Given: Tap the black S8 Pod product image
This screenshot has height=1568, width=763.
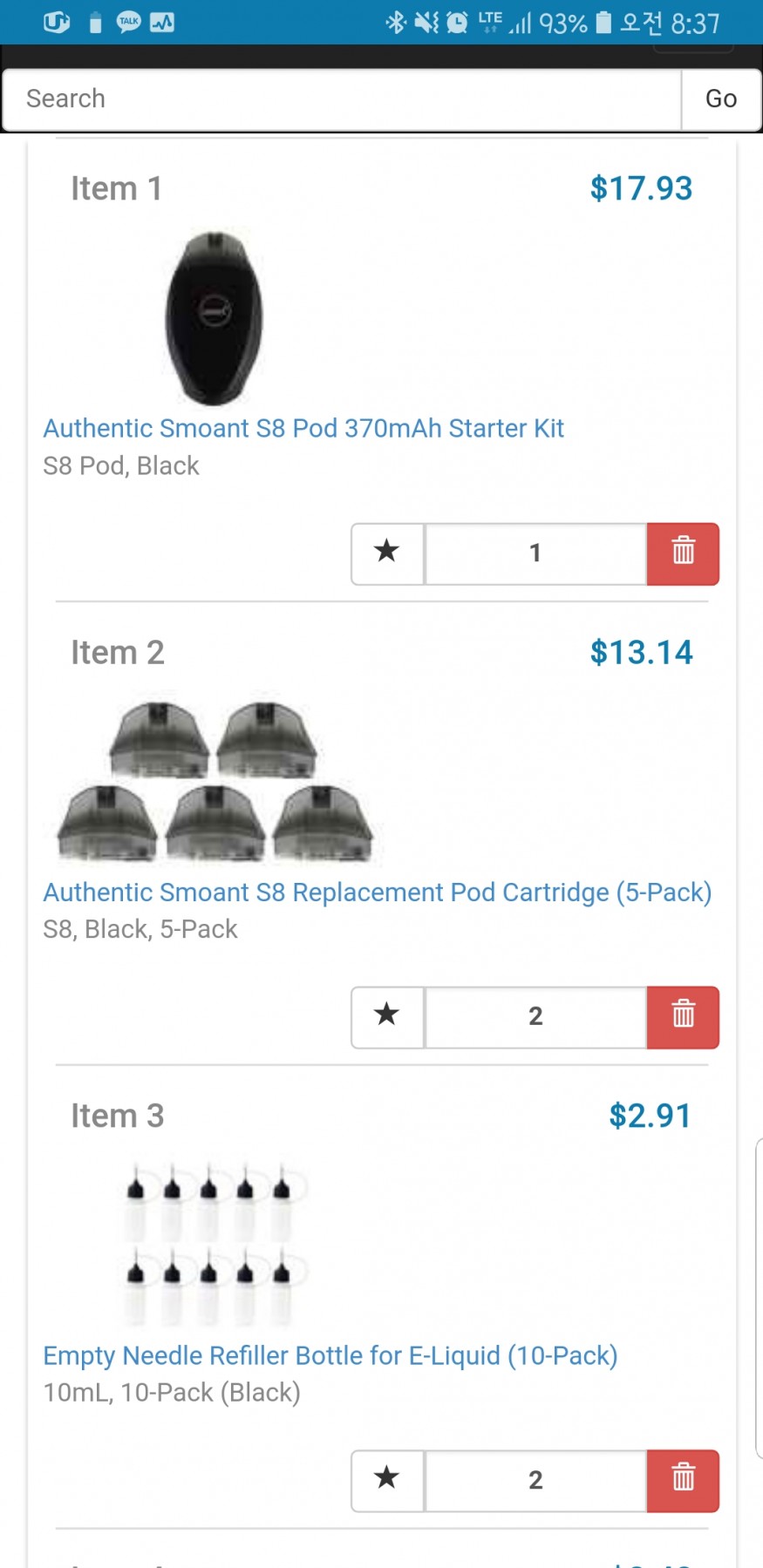Looking at the screenshot, I should click(215, 318).
